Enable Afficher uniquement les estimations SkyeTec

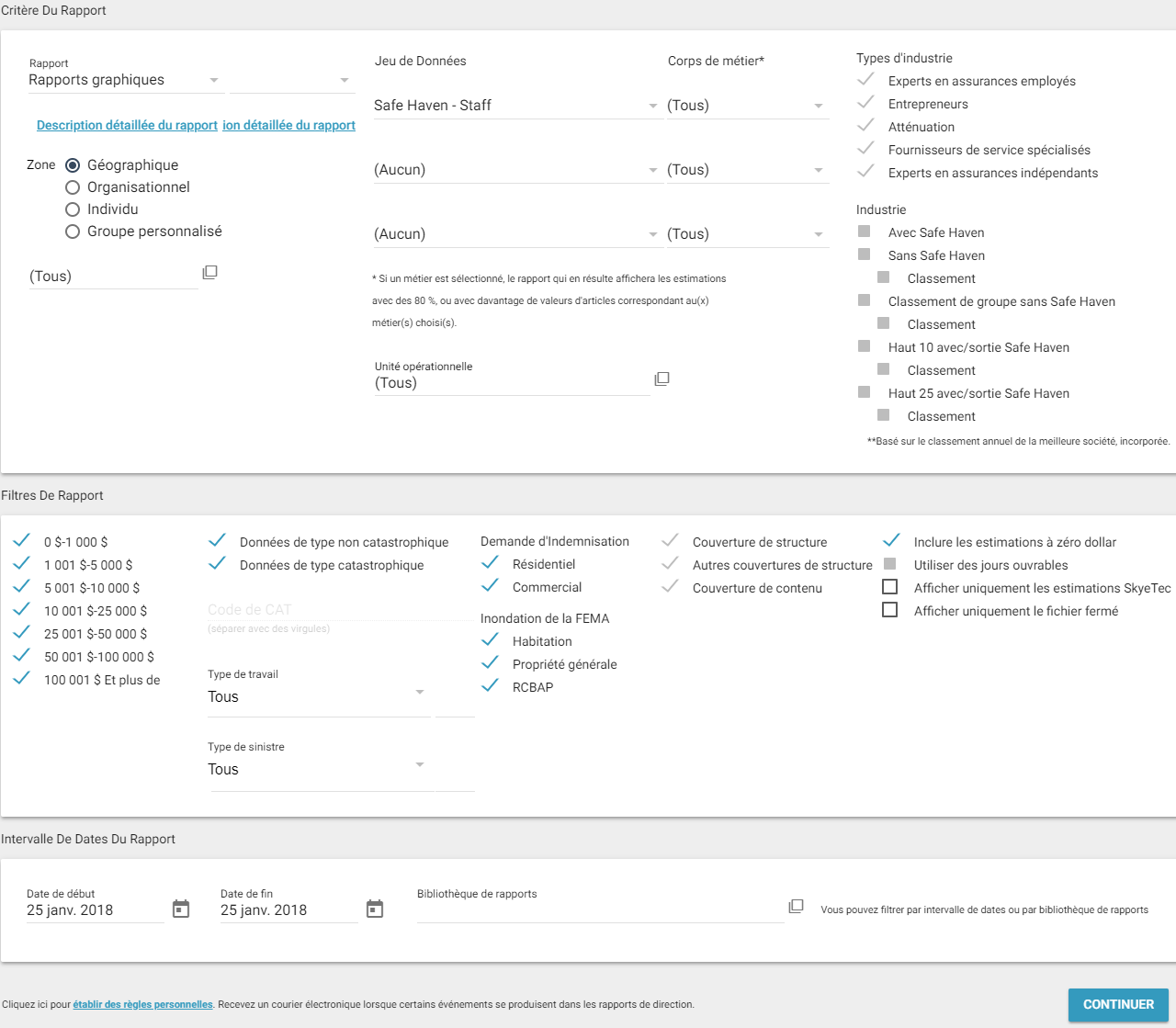coord(889,587)
